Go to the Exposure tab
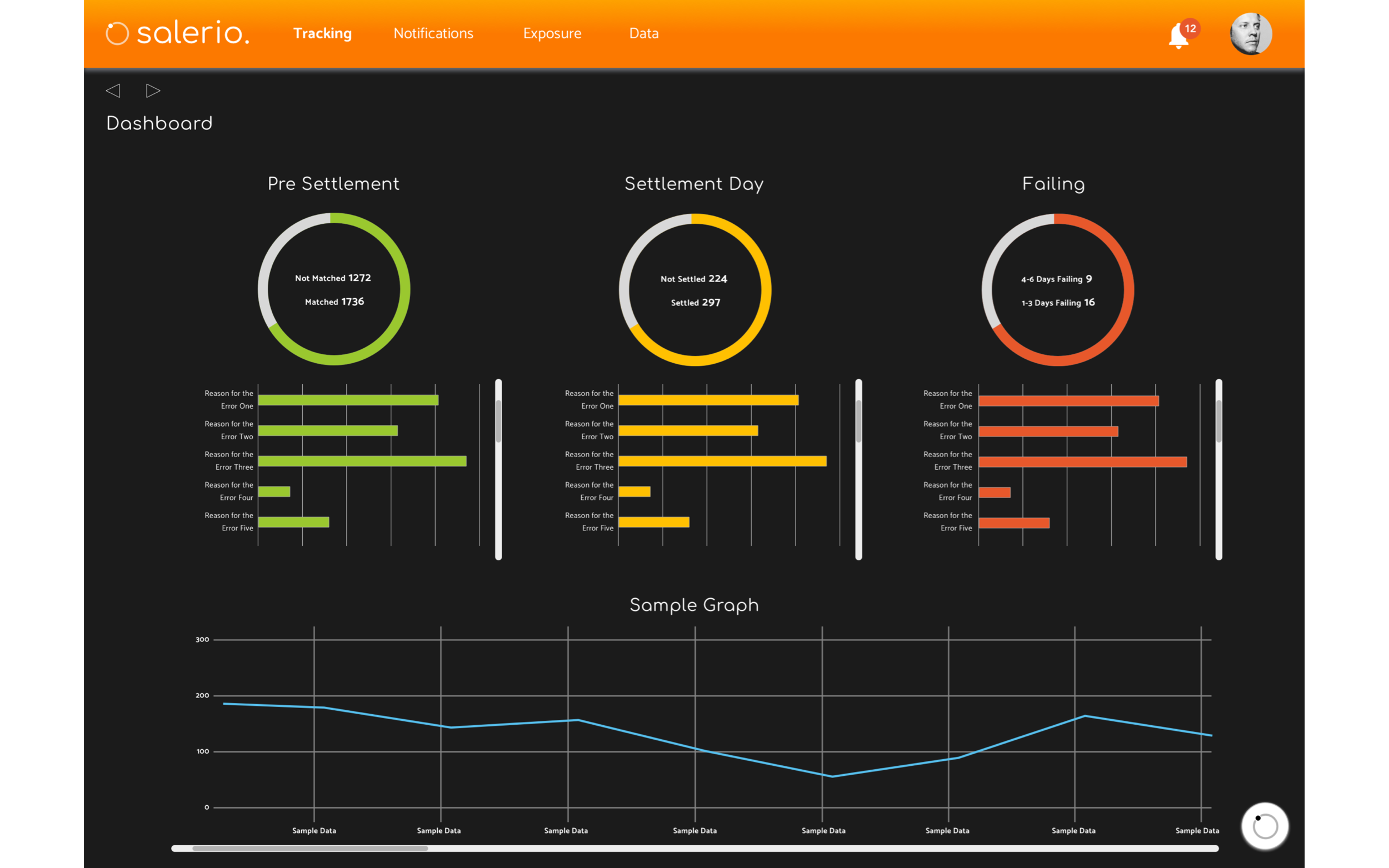 552,33
